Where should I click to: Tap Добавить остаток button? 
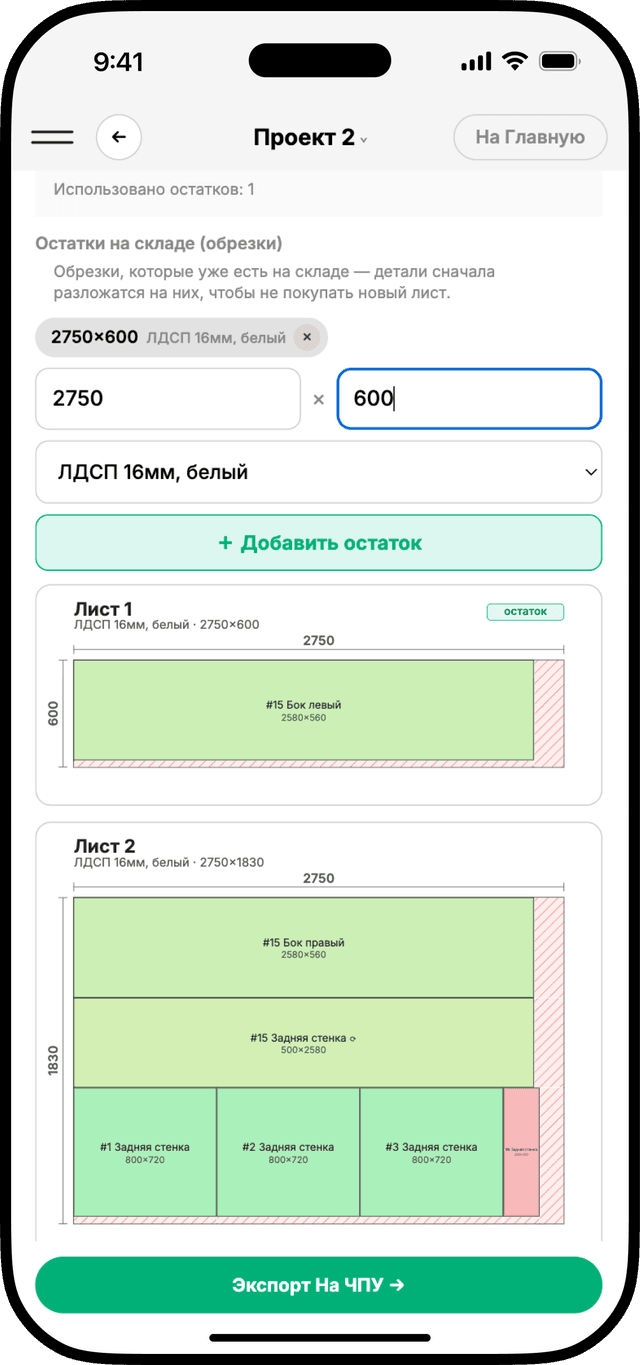(x=319, y=543)
